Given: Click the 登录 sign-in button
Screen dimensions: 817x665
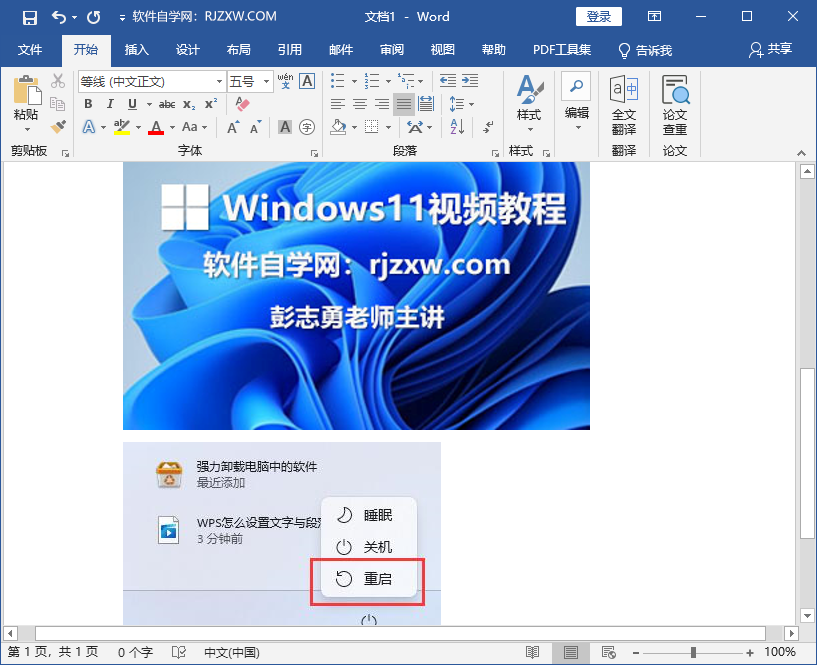Looking at the screenshot, I should pos(598,16).
